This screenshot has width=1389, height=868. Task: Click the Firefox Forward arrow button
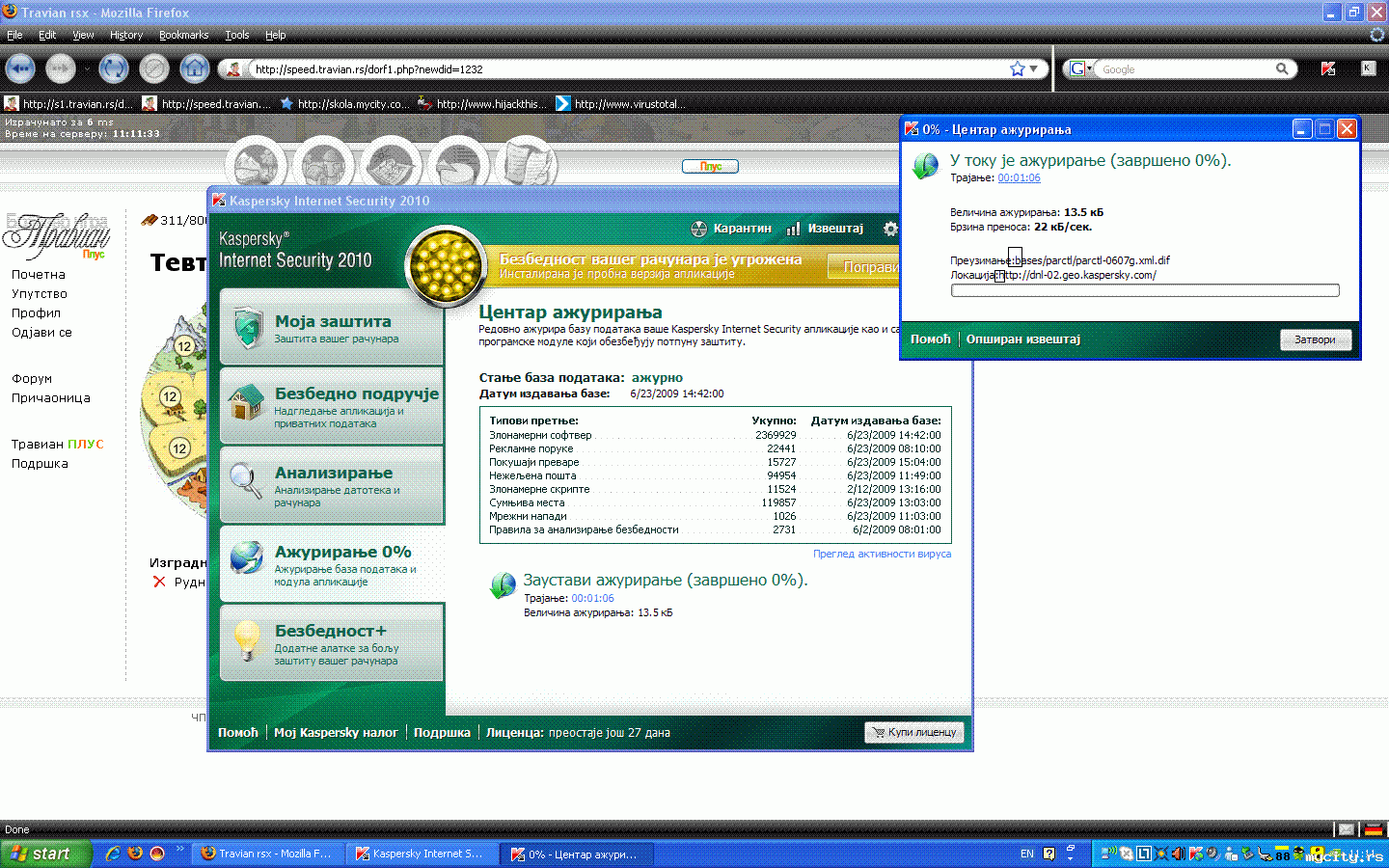pyautogui.click(x=61, y=68)
